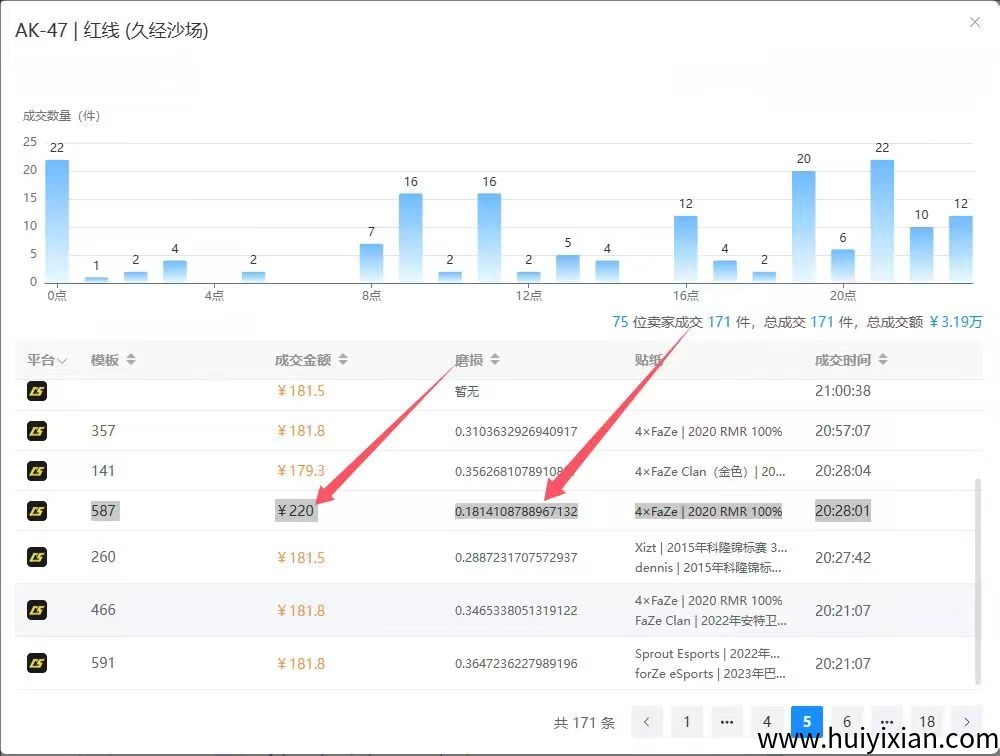Click platform icon in the ¥220 row

click(x=37, y=511)
